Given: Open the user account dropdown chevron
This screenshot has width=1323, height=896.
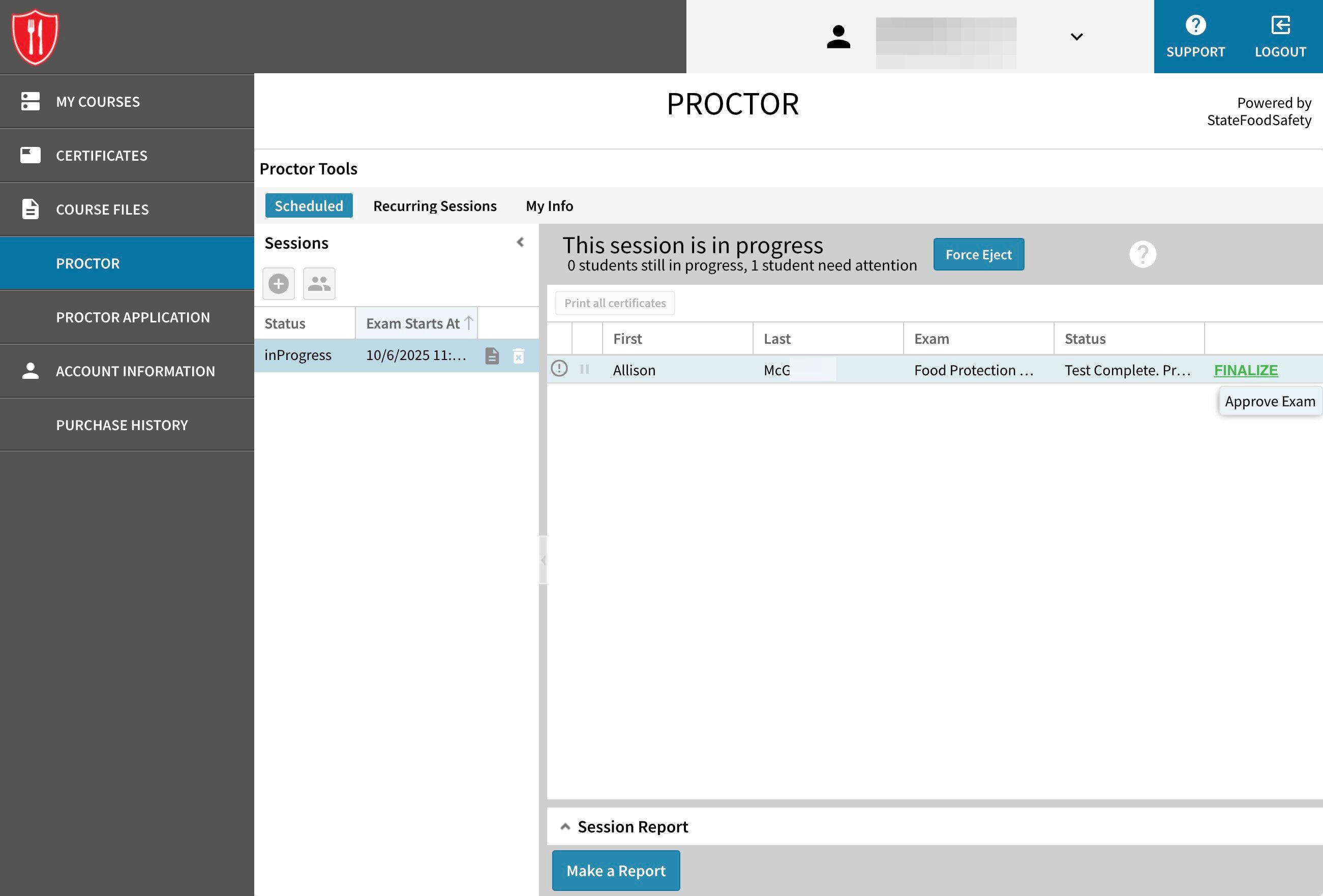Looking at the screenshot, I should pyautogui.click(x=1076, y=37).
